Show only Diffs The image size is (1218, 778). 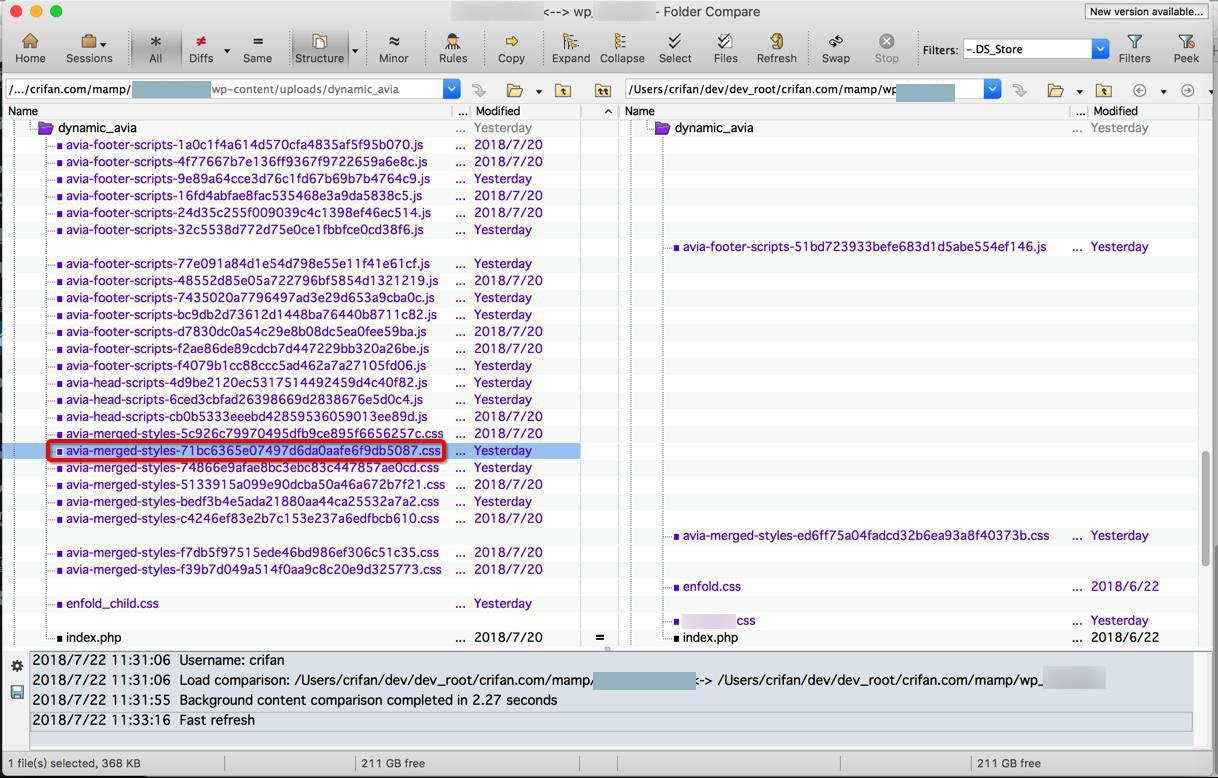pyautogui.click(x=201, y=48)
